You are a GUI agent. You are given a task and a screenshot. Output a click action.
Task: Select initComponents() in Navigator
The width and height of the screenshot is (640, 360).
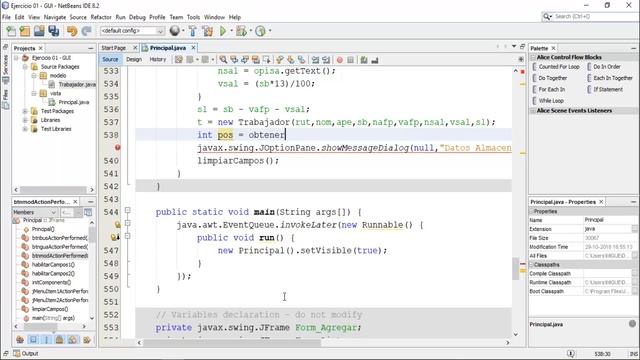pos(51,282)
